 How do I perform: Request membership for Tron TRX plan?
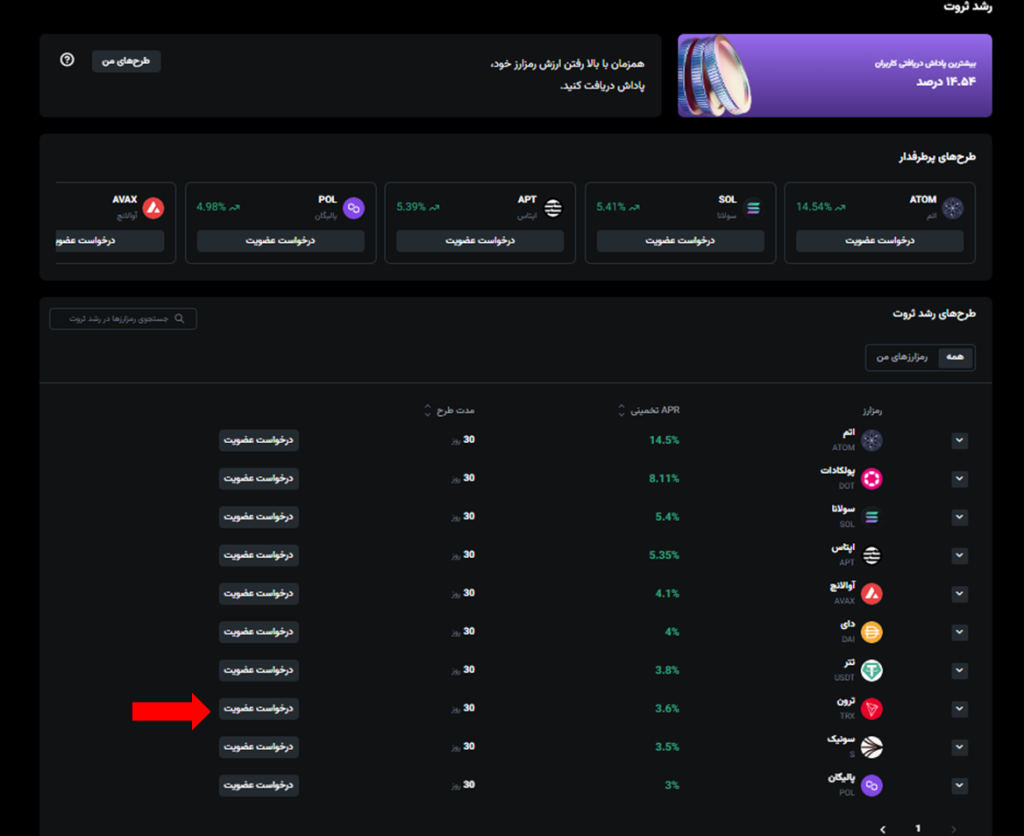coord(258,709)
